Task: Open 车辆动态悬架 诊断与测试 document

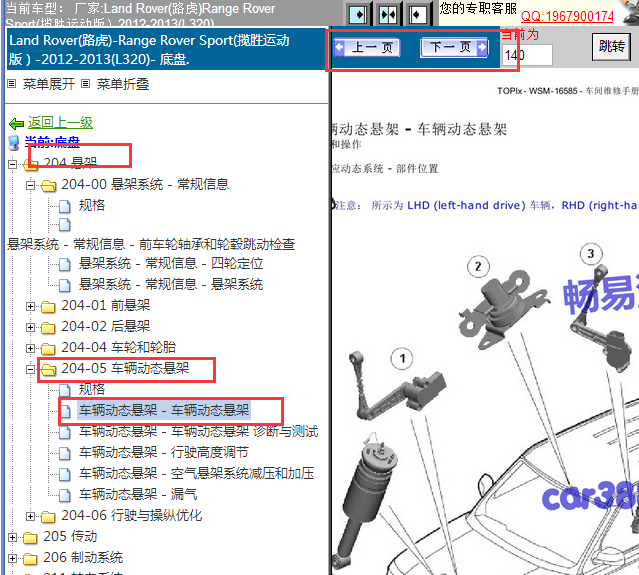Action: tap(198, 431)
